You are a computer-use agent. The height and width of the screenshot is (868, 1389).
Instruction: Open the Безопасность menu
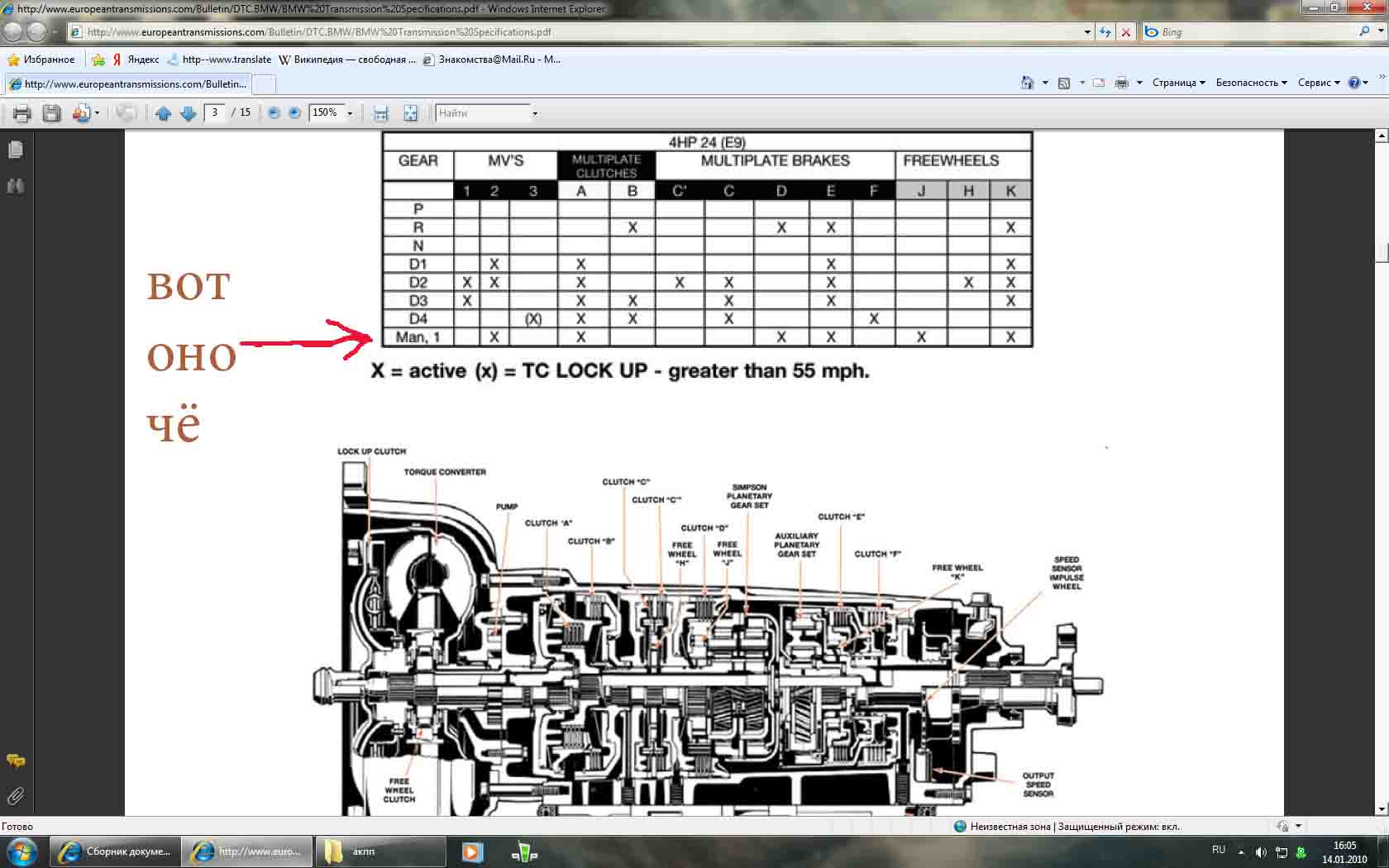1251,83
